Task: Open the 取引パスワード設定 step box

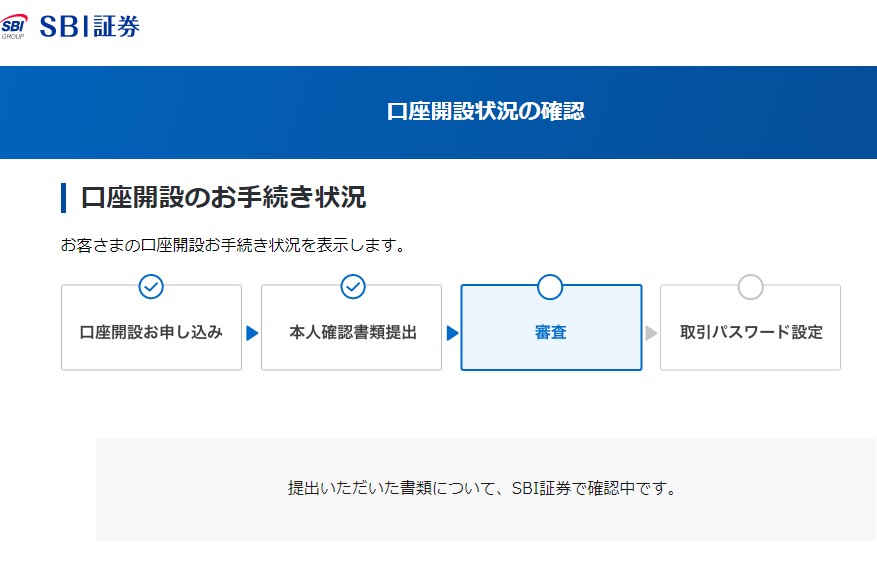Action: (x=751, y=328)
